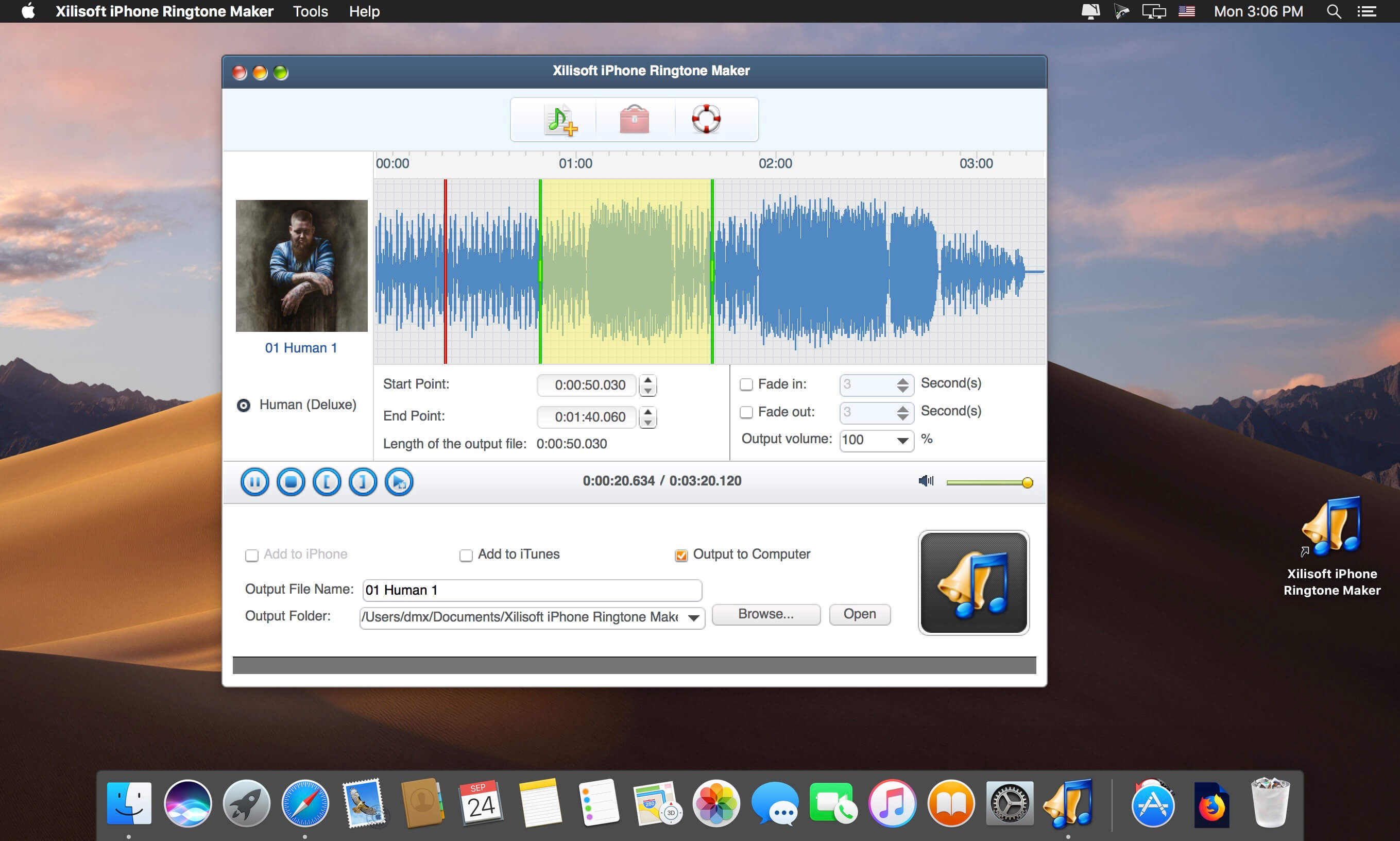This screenshot has width=1400, height=841.
Task: Click the Output File Name field
Action: pyautogui.click(x=533, y=590)
